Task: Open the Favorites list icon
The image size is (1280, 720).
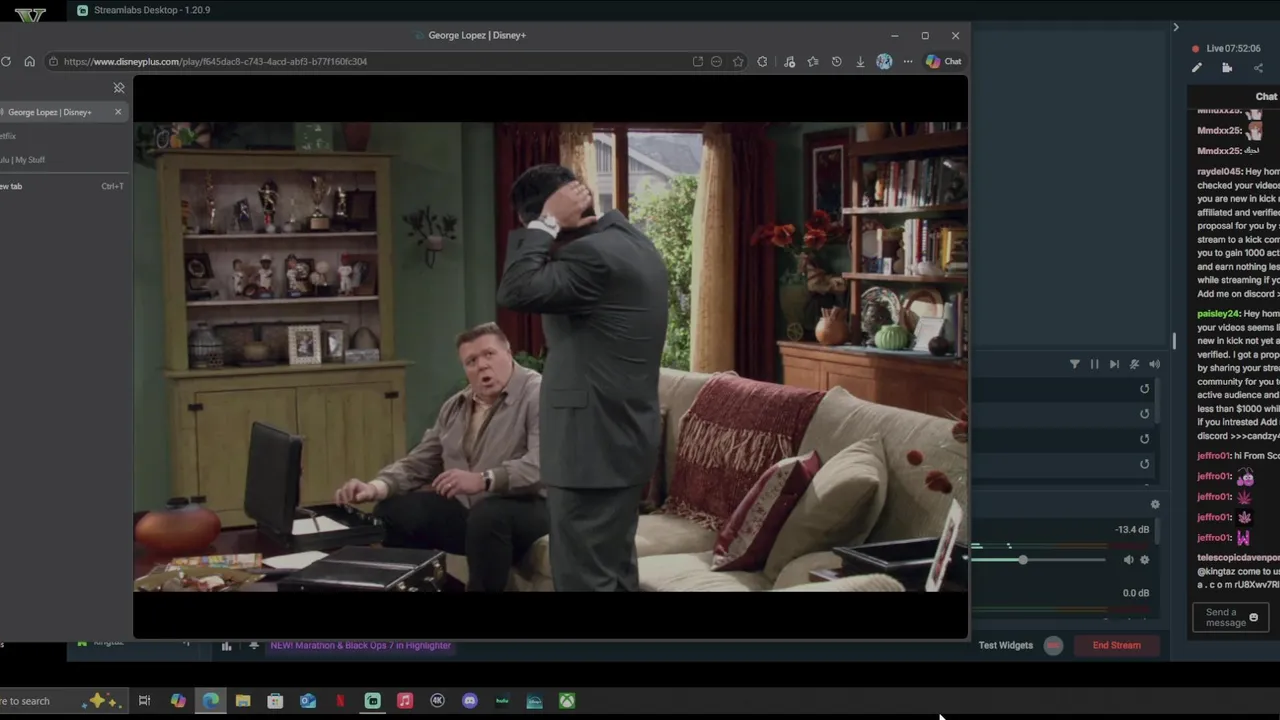Action: (x=813, y=61)
